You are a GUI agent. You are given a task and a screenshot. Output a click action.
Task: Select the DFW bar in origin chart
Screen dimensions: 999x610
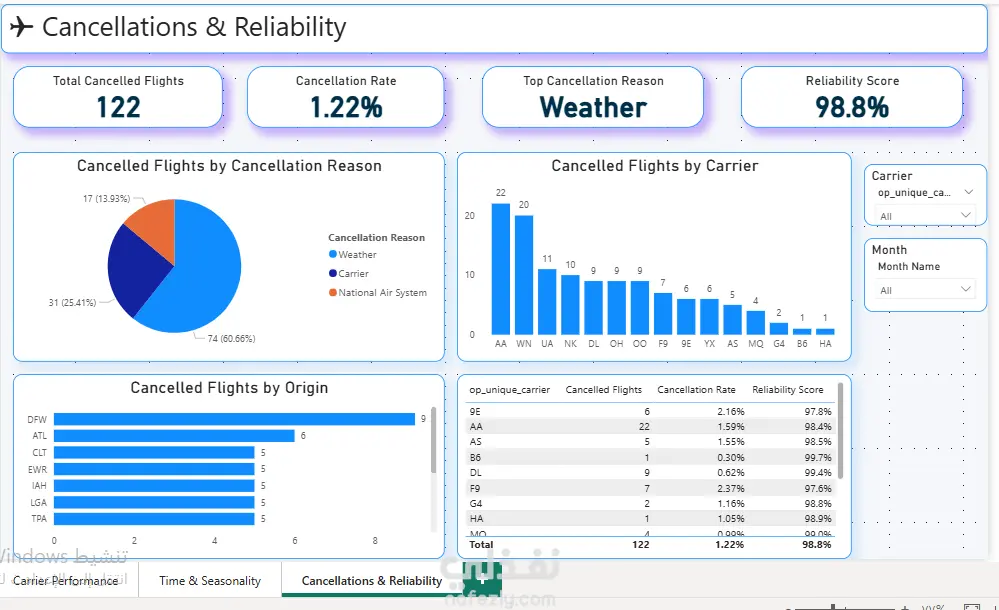tap(234, 419)
